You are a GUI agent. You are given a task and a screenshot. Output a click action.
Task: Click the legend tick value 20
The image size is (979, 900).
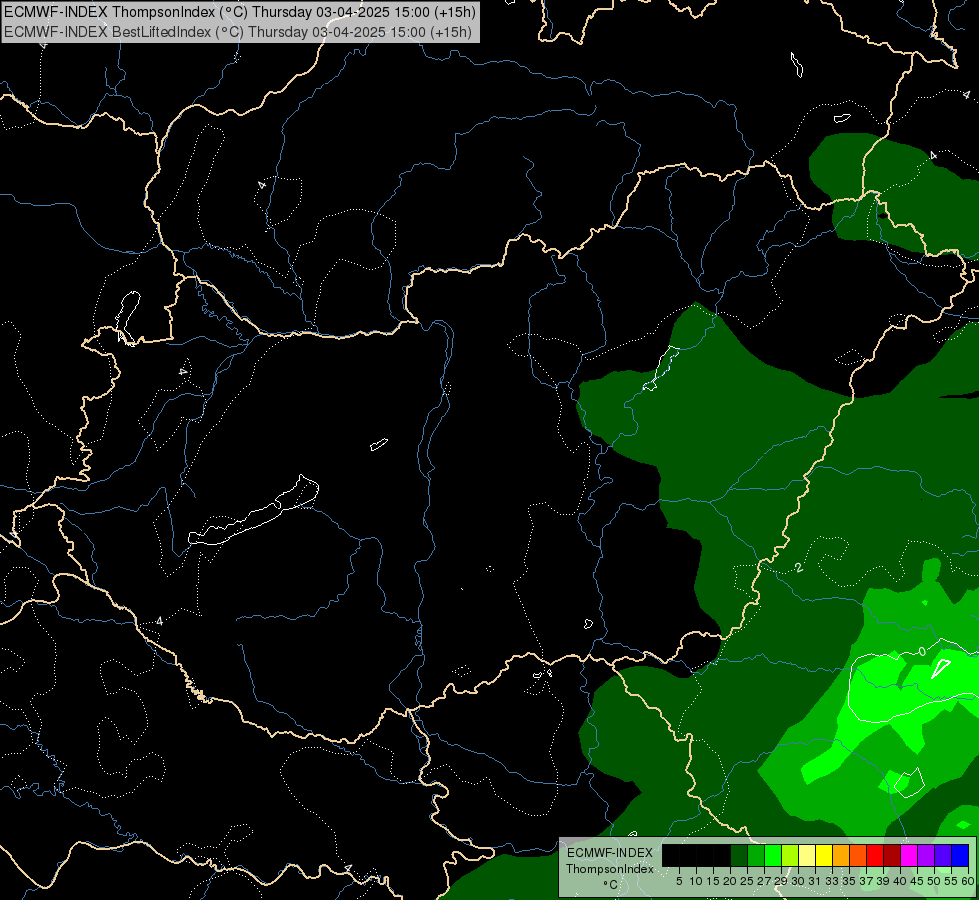[x=731, y=881]
